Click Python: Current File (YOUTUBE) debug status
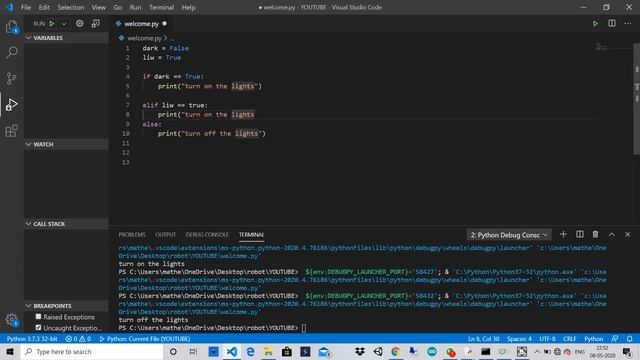The height and width of the screenshot is (360, 640). (x=145, y=339)
